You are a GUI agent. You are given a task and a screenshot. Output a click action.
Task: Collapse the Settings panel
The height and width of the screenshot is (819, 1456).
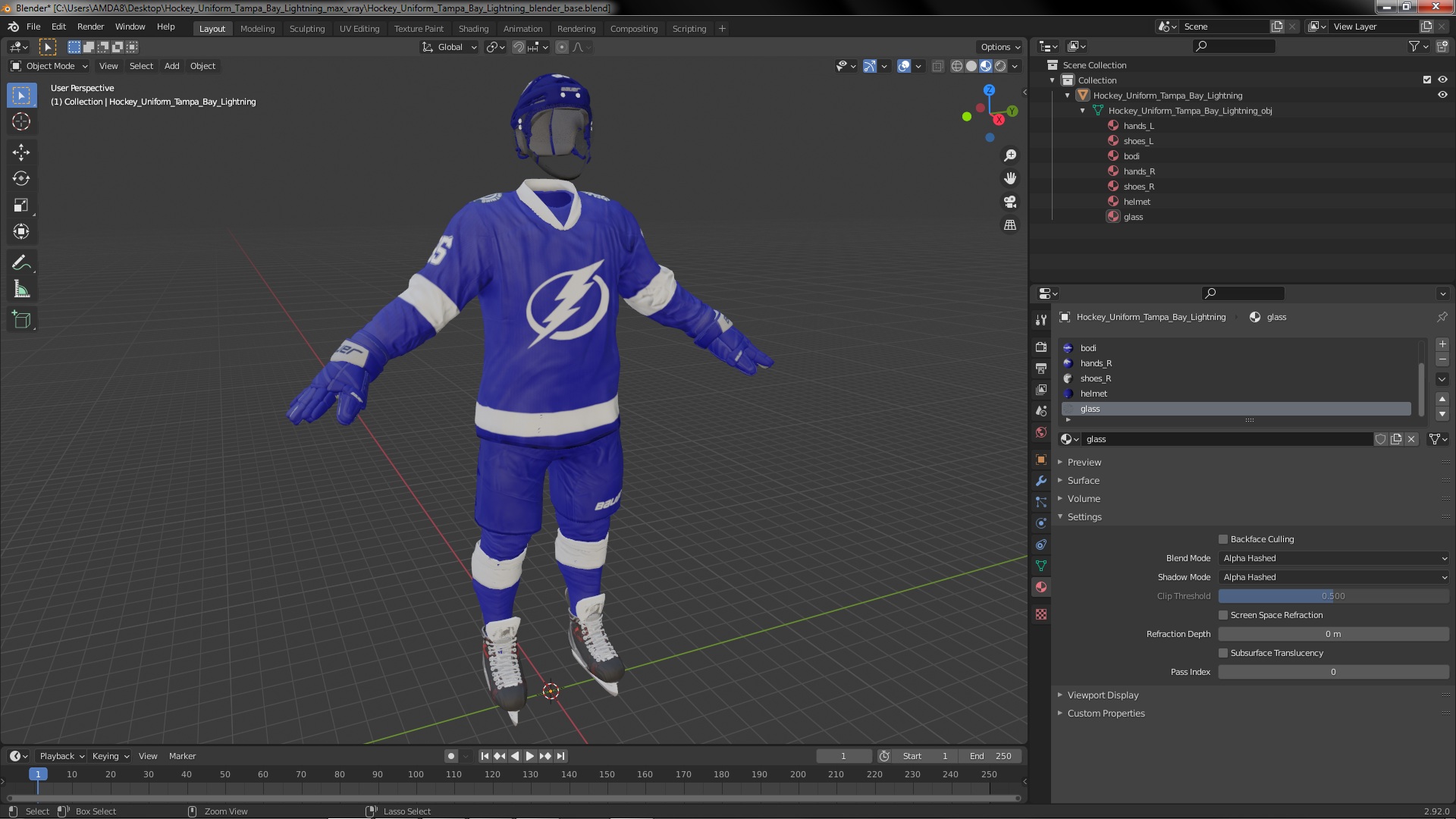click(1084, 517)
